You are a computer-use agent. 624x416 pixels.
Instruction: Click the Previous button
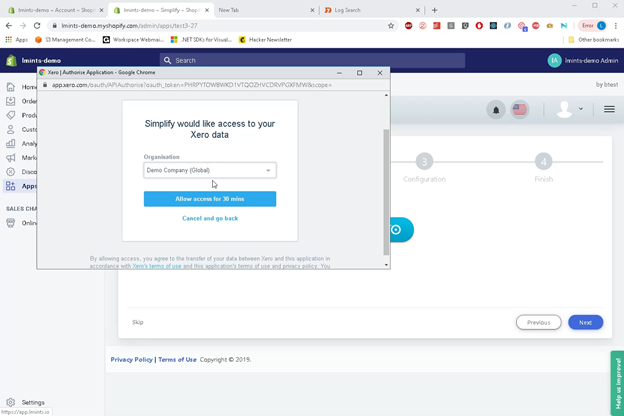(538, 322)
